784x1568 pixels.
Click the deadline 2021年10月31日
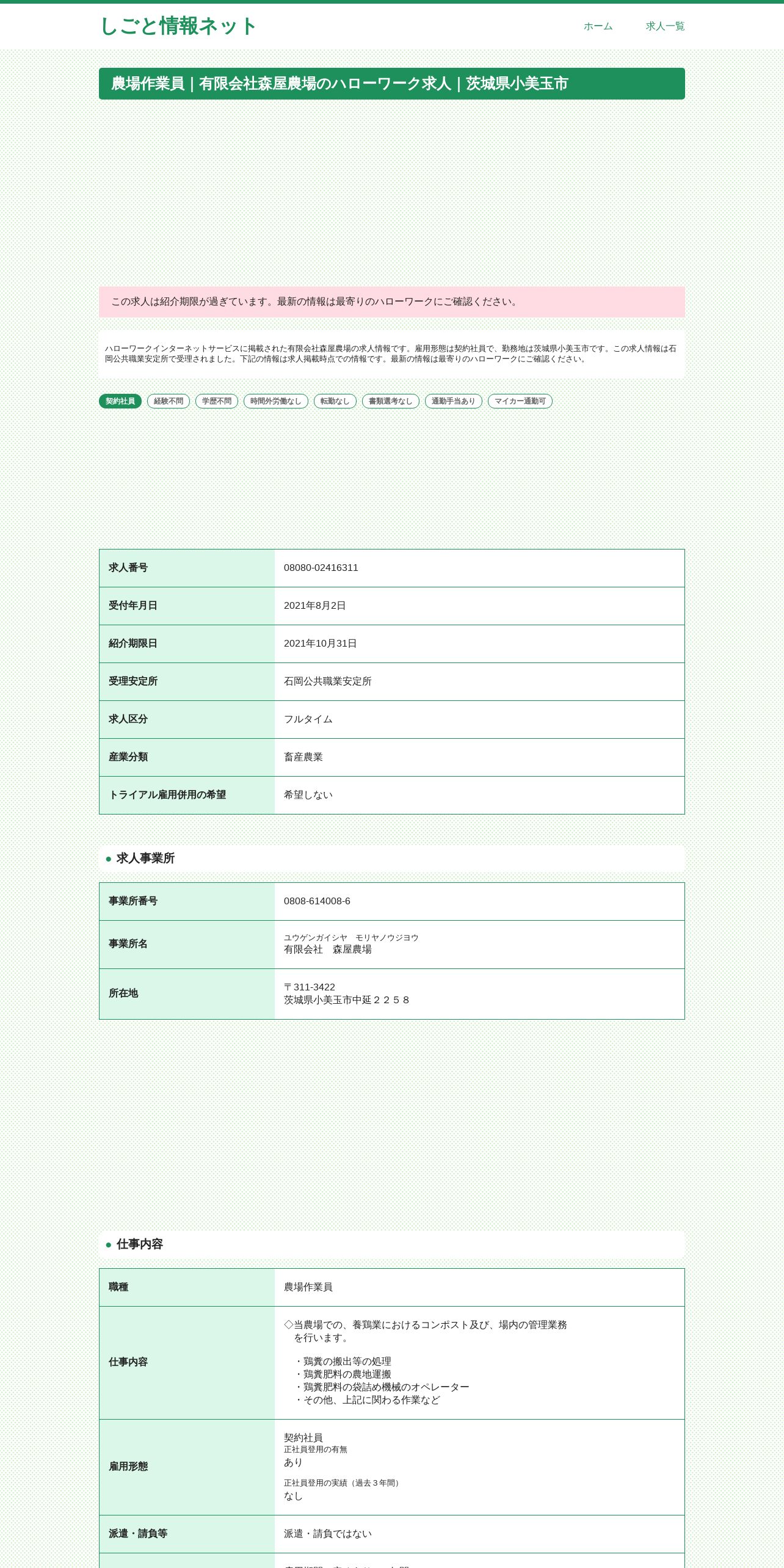coord(321,644)
